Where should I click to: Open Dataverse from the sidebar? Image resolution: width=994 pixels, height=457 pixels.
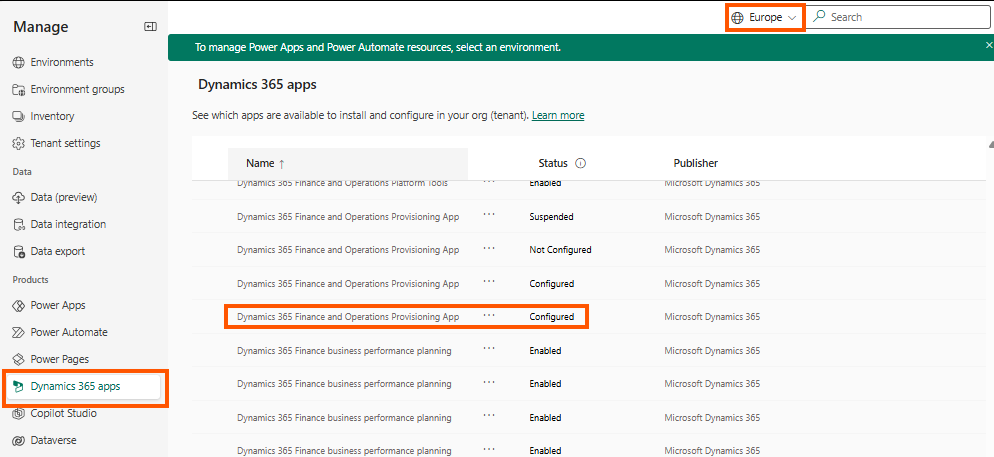click(54, 440)
